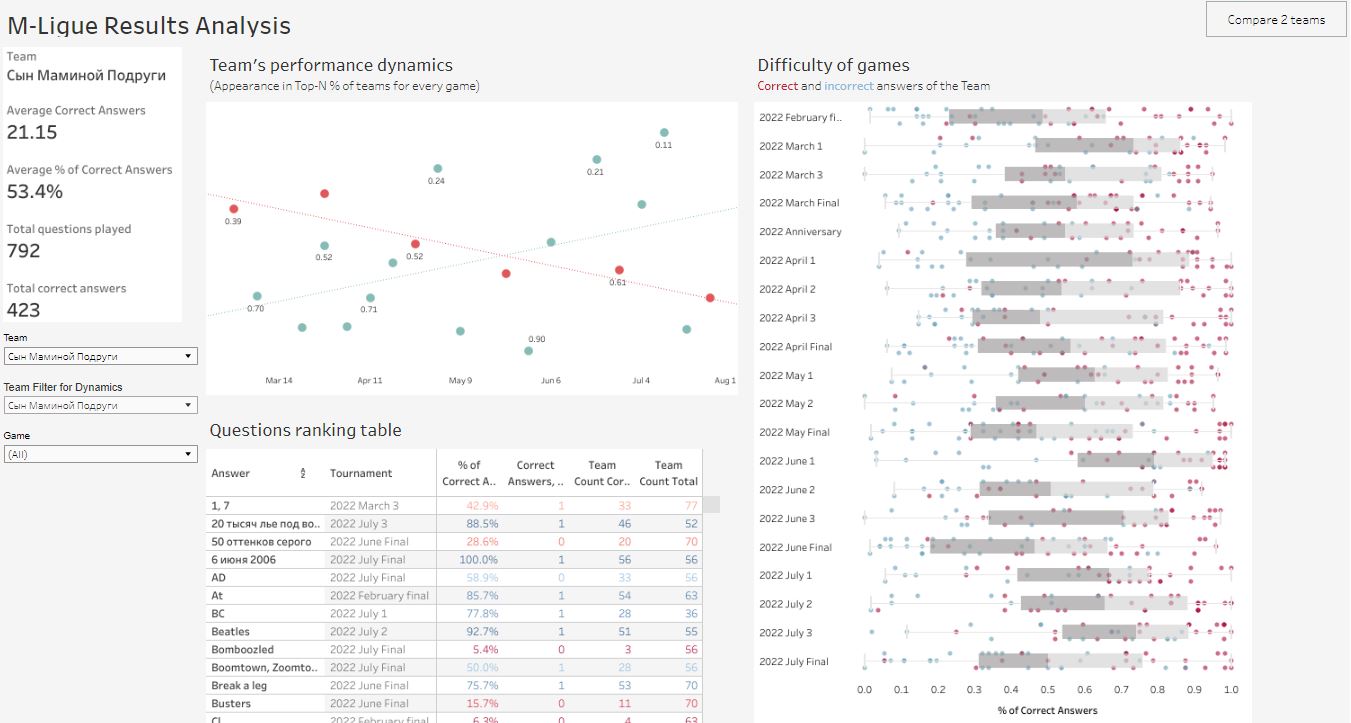
Task: Select the 2022 April Final box plot row
Action: tap(1050, 347)
